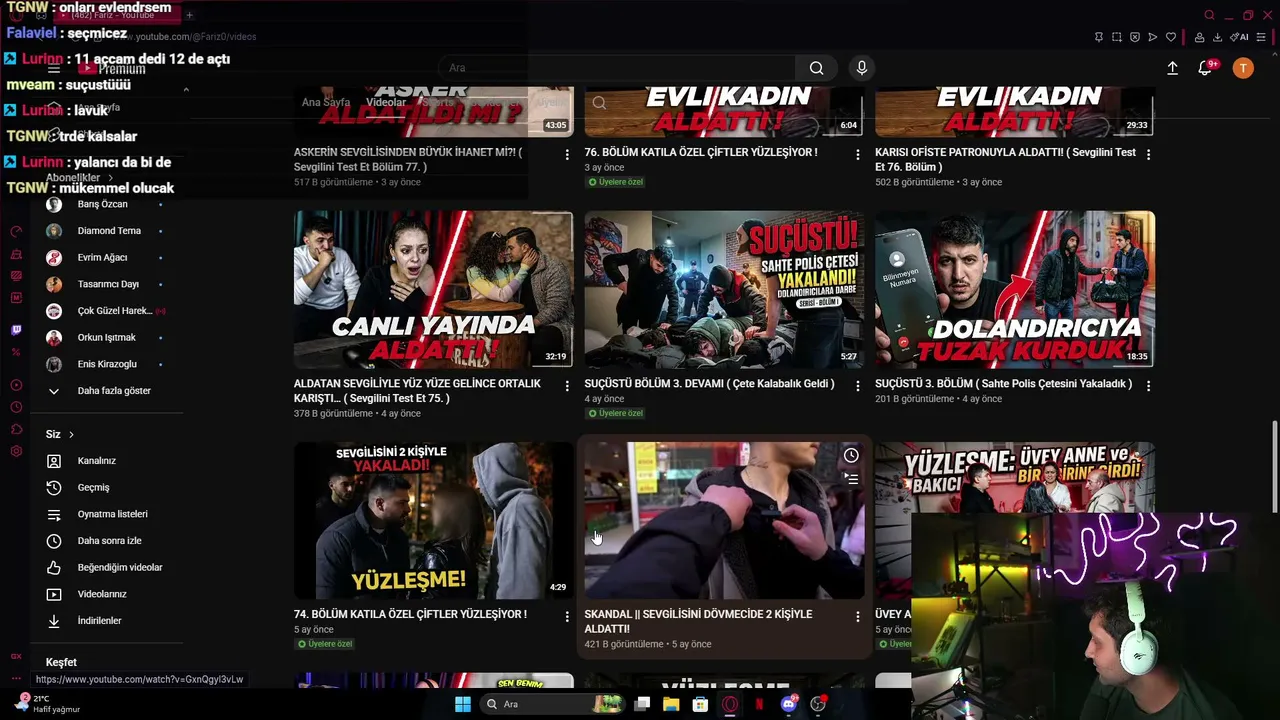Viewport: 1280px width, 720px height.
Task: Open Enis Kirazoglu subscription channel
Action: tap(107, 364)
